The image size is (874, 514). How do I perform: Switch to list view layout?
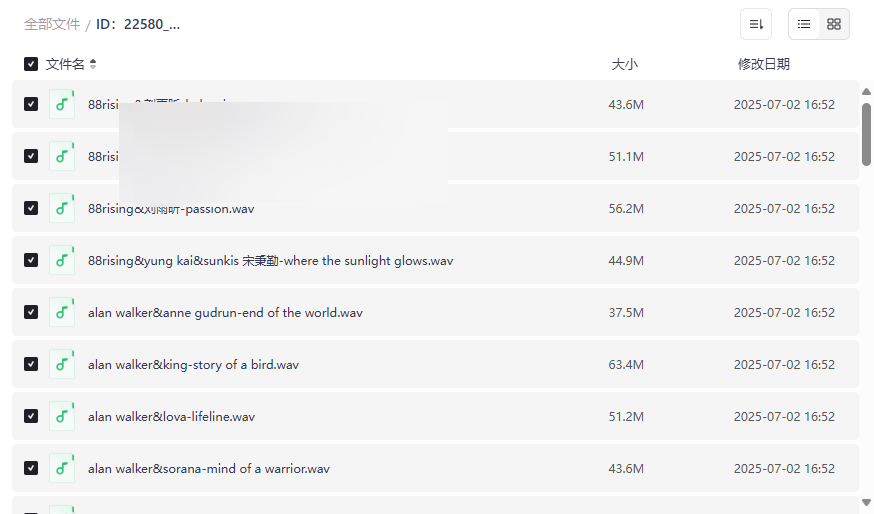pyautogui.click(x=804, y=24)
